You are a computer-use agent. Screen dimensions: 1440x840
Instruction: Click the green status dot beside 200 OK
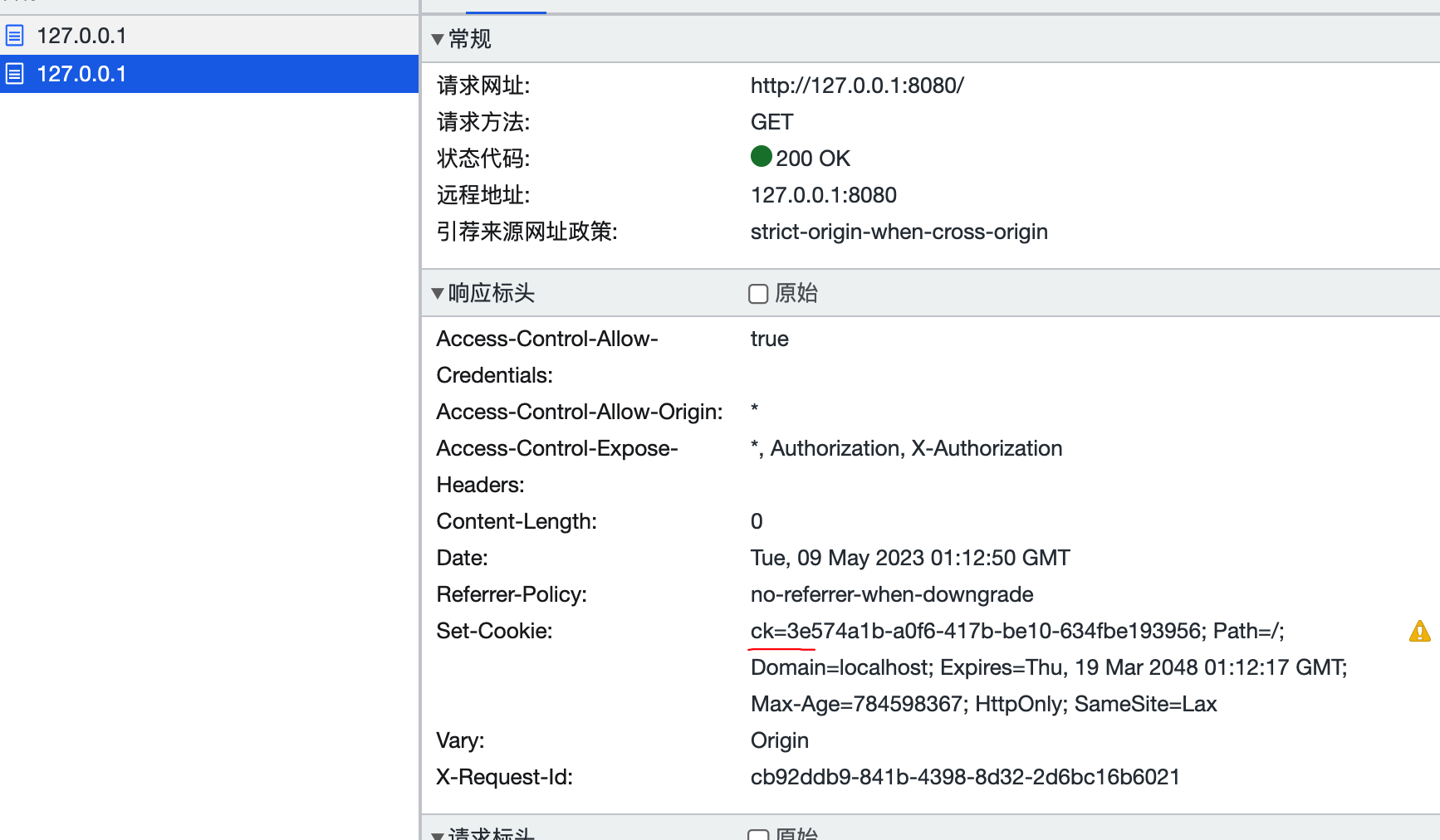tap(761, 156)
